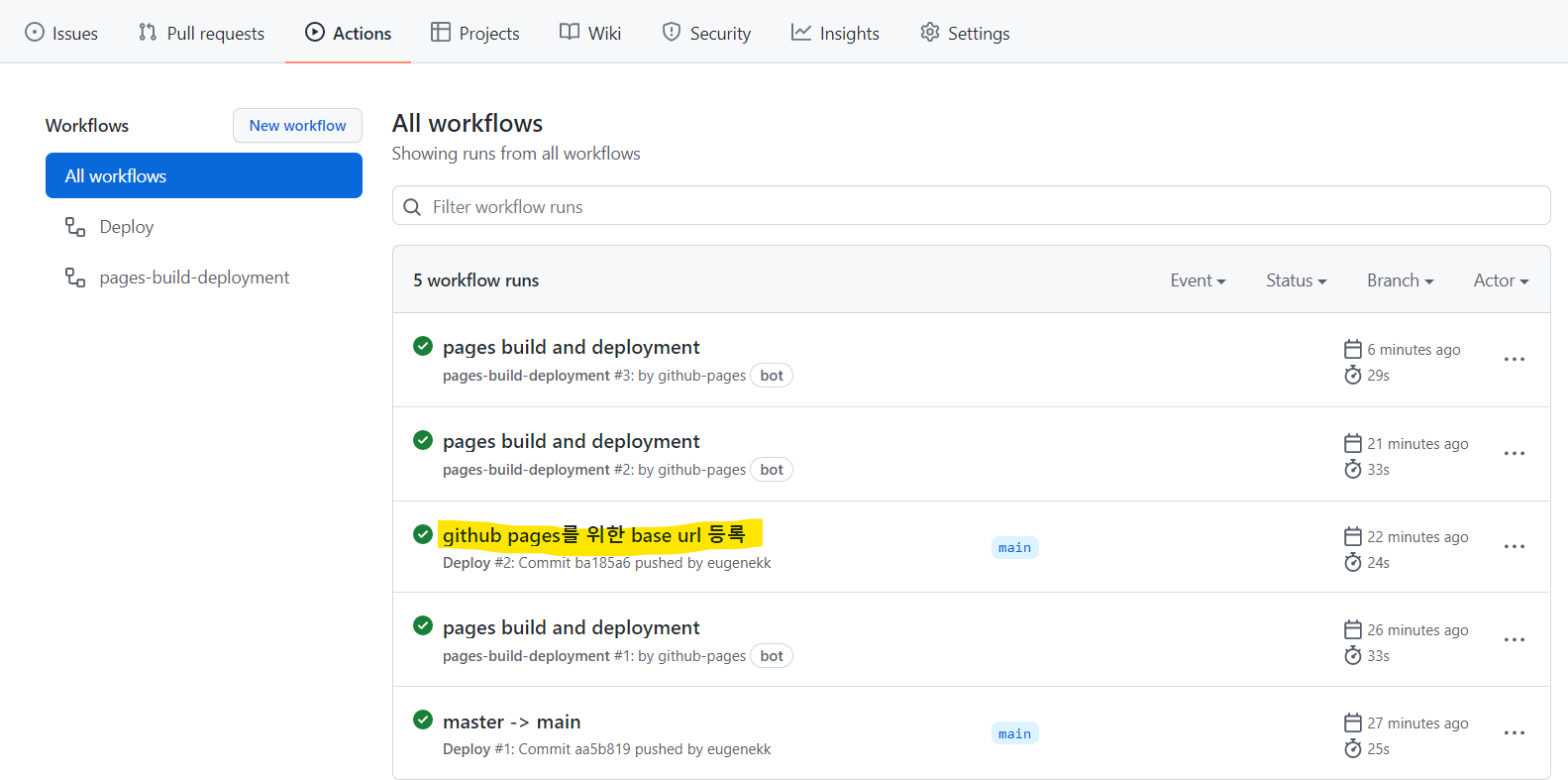This screenshot has height=780, width=1568.
Task: Click 'Deploy #1: Commit aa5b819' description
Action: (x=606, y=749)
